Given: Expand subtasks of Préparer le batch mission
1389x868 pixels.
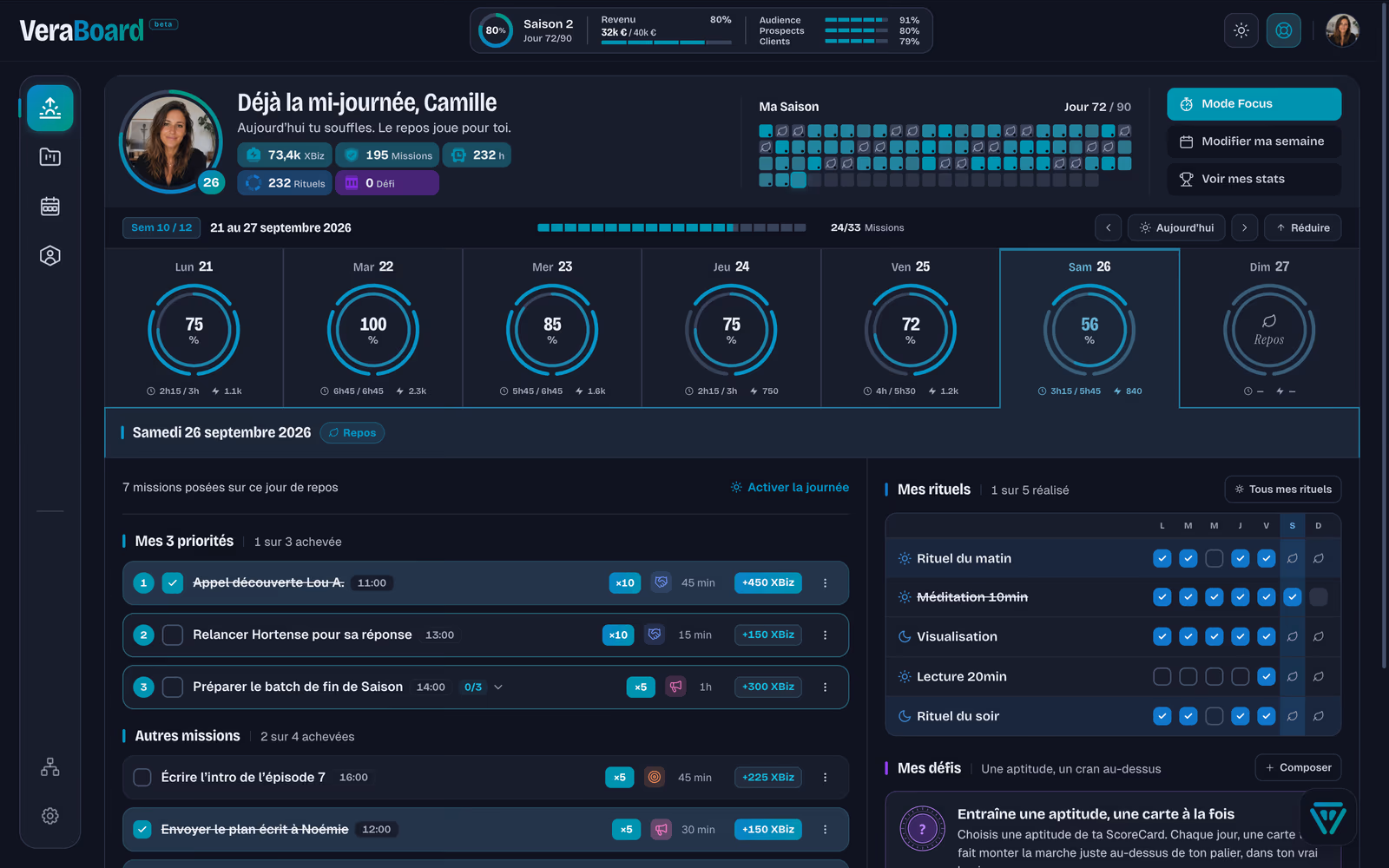Looking at the screenshot, I should pos(498,687).
